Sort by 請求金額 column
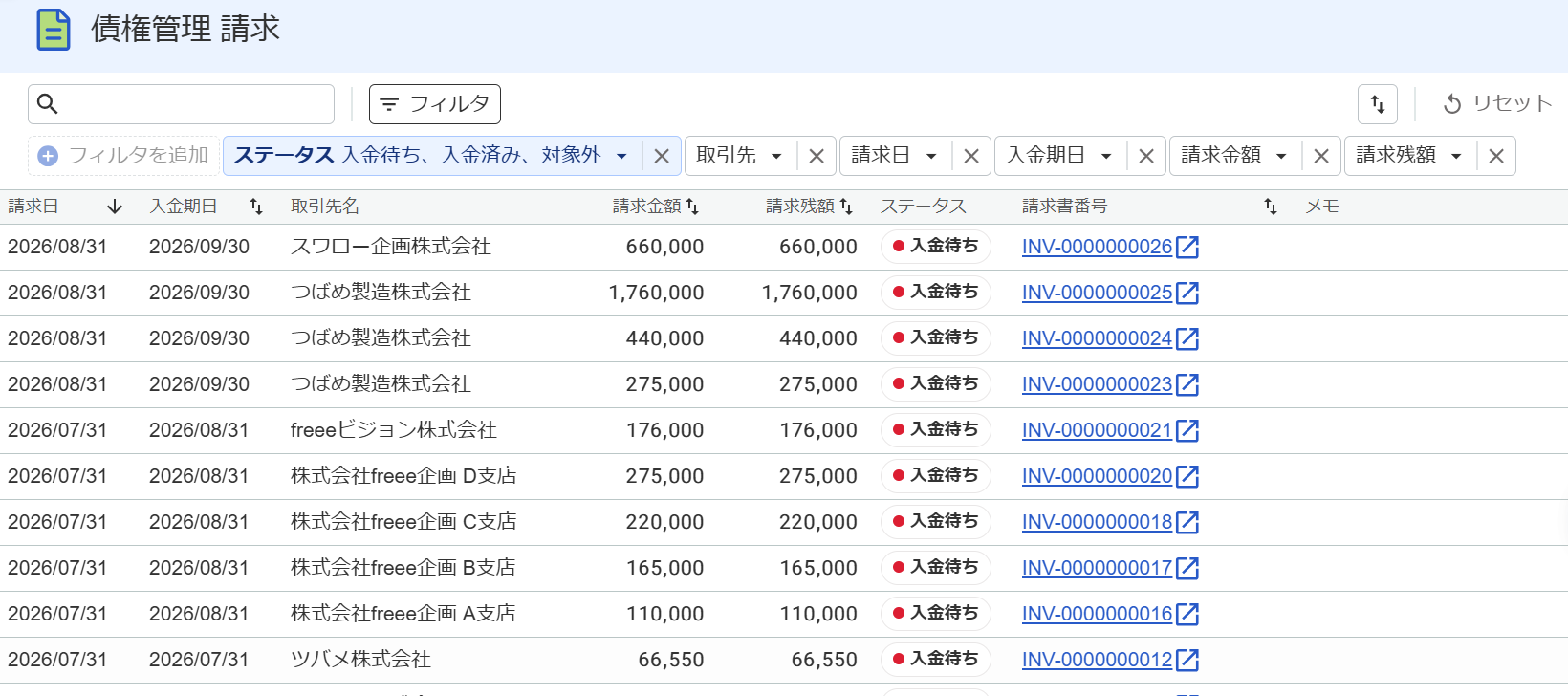The width and height of the screenshot is (1568, 696). [693, 207]
